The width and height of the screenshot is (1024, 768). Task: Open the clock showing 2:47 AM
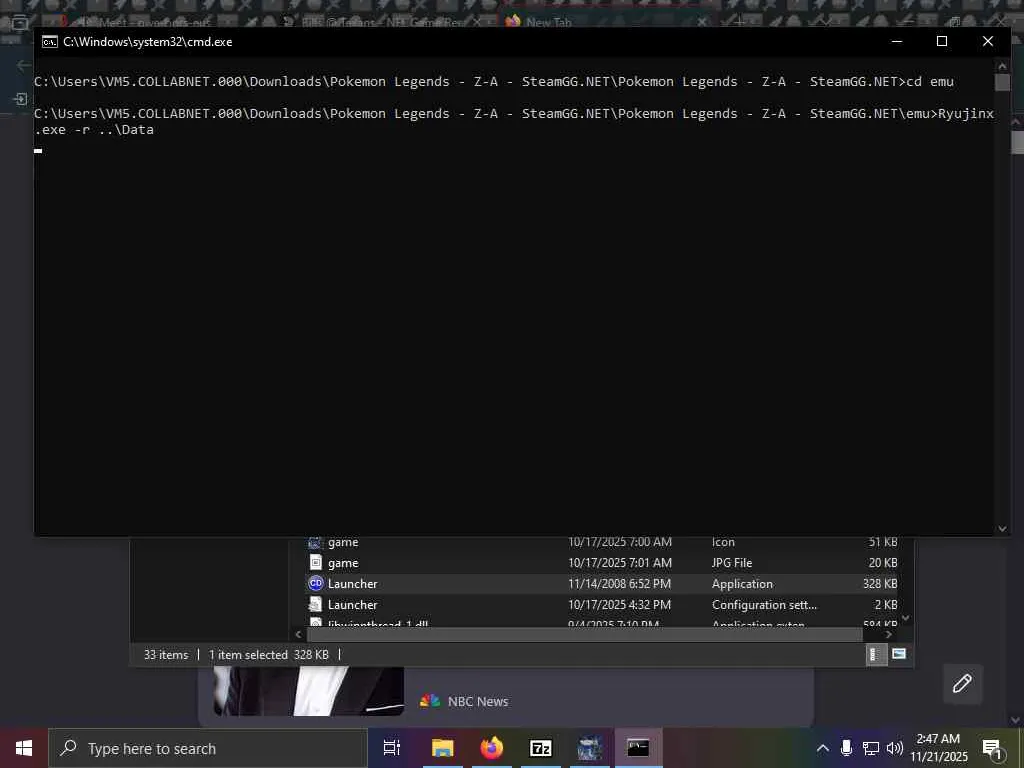pyautogui.click(x=938, y=748)
